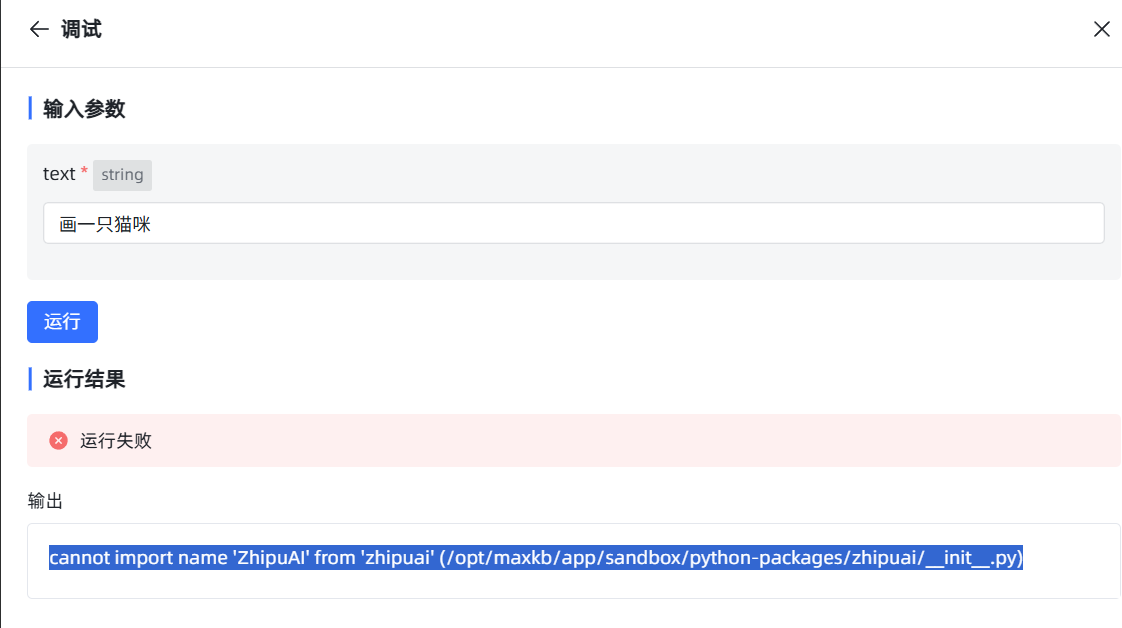
Task: Click the circular error badge on the result bar
Action: click(x=58, y=440)
